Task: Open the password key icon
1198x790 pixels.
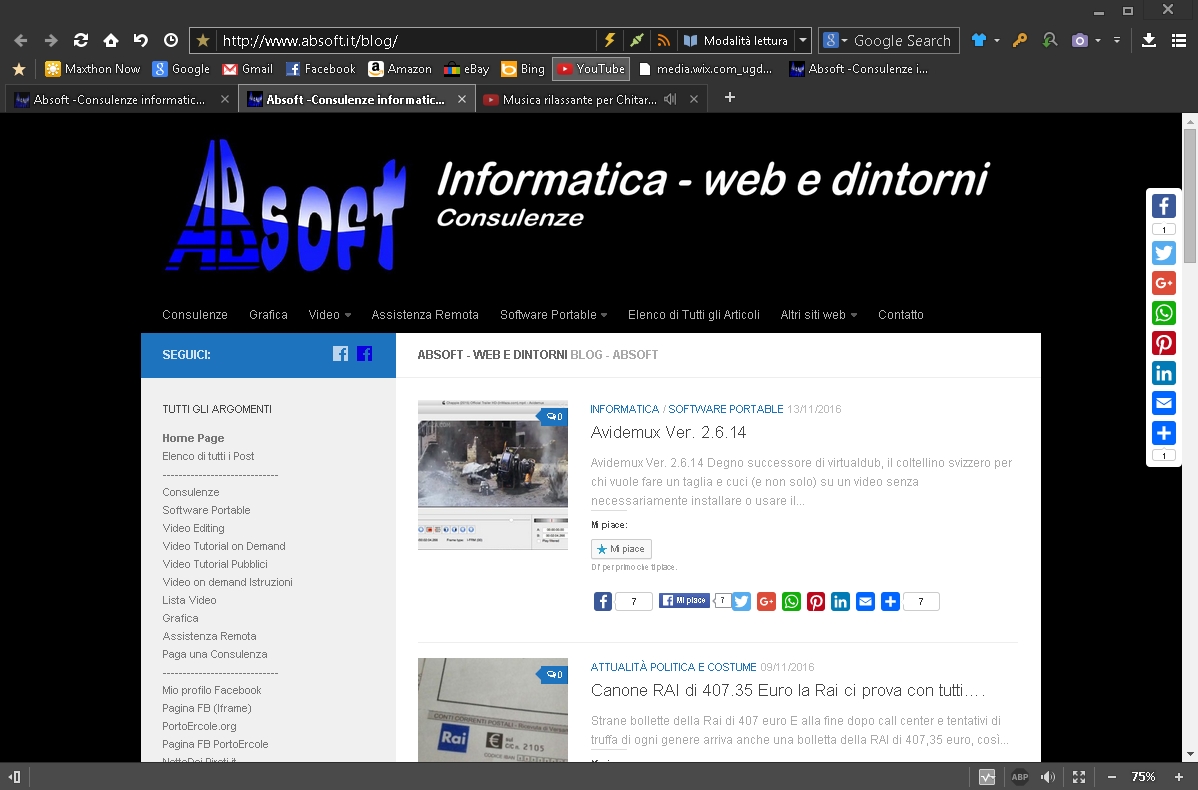Action: pos(1019,40)
